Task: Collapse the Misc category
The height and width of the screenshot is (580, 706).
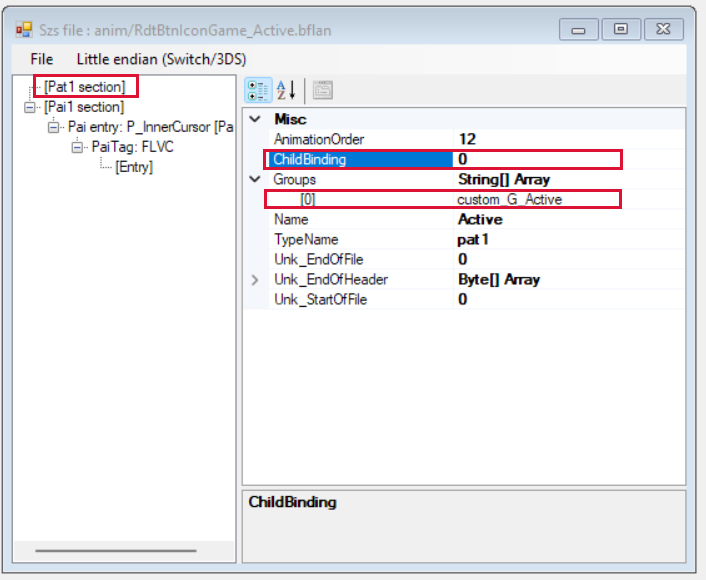Action: (255, 119)
